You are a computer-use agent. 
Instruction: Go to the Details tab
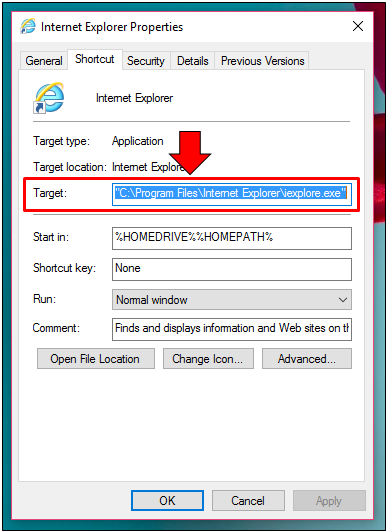(x=193, y=61)
